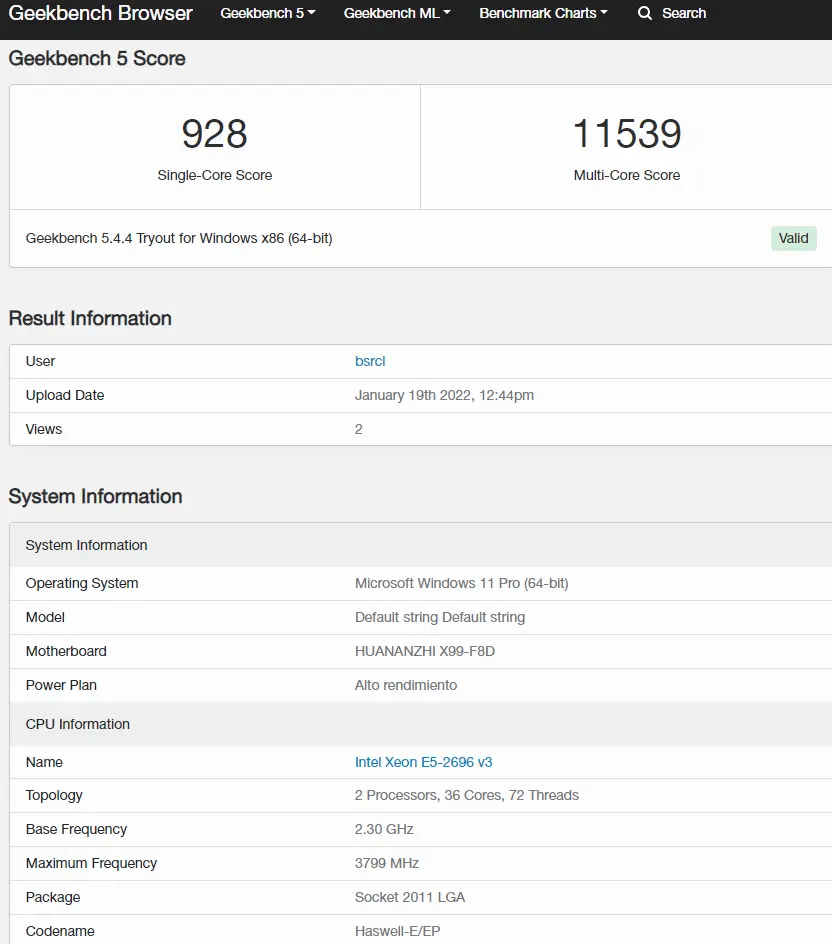Click the Package row label
The height and width of the screenshot is (944, 832).
click(53, 898)
